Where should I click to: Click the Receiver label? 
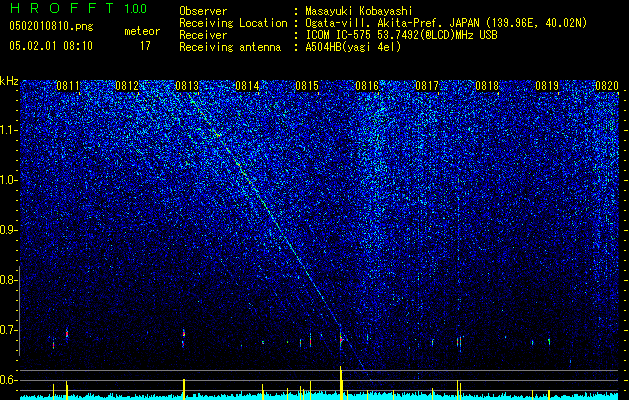[203, 35]
